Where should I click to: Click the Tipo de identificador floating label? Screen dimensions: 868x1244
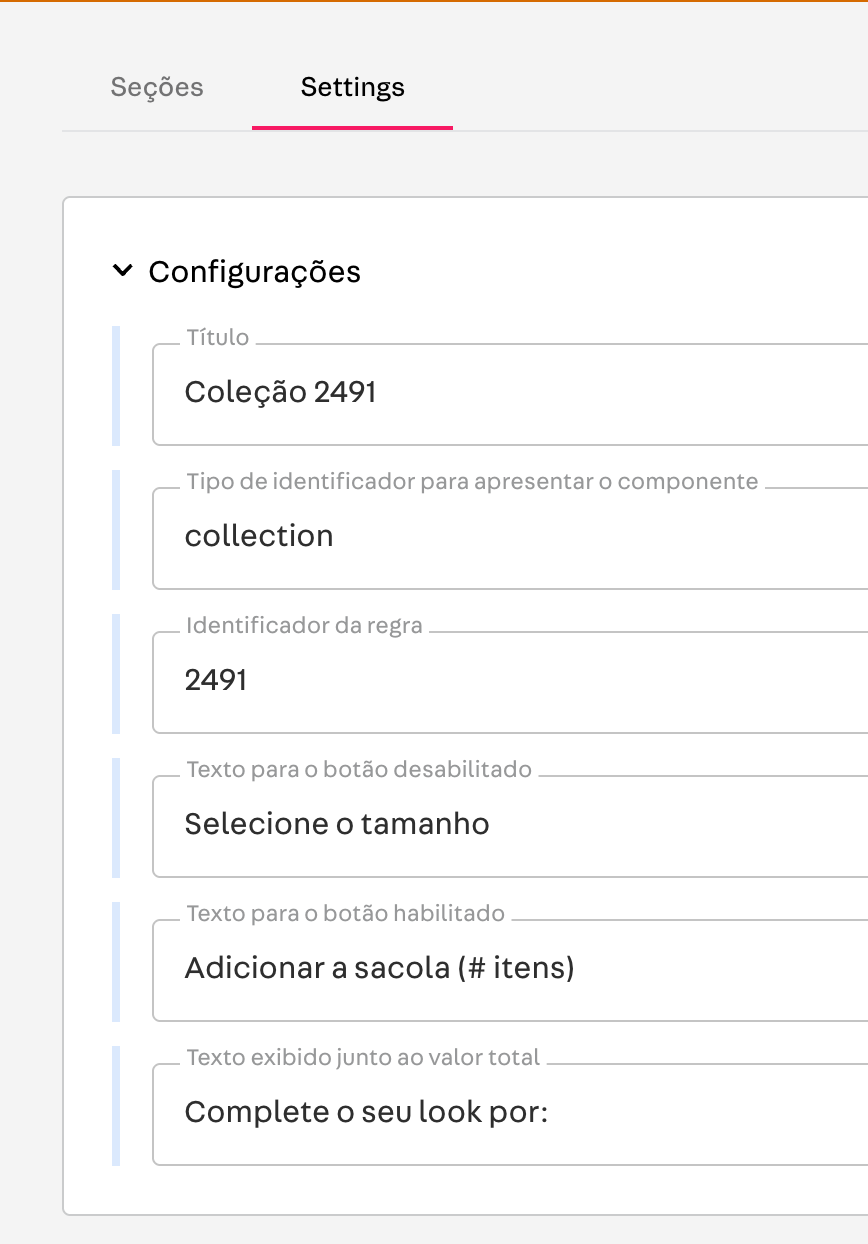(x=472, y=482)
